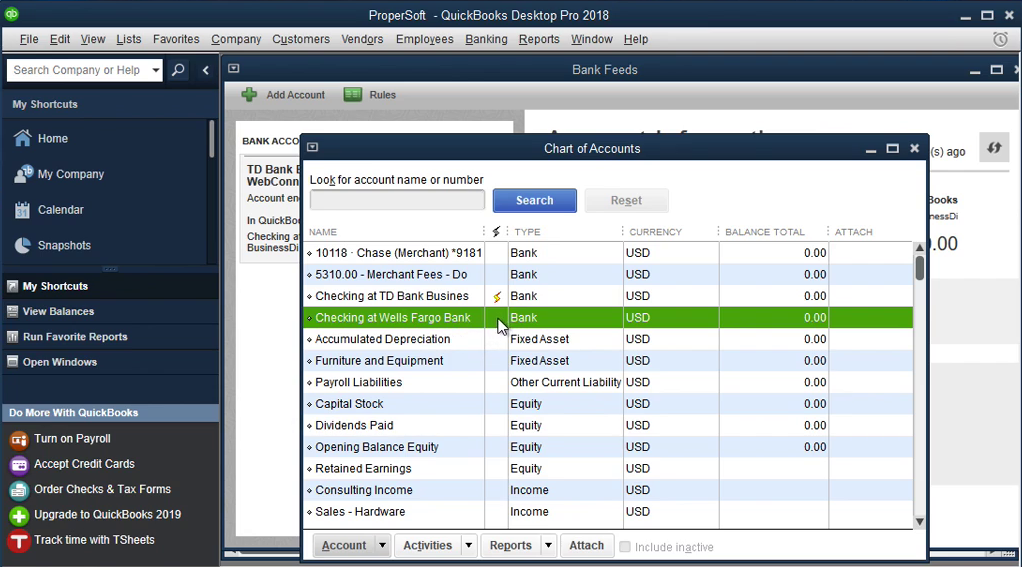The image size is (1022, 567).
Task: Open the reminders clock icon at top right
Action: [x=1000, y=39]
